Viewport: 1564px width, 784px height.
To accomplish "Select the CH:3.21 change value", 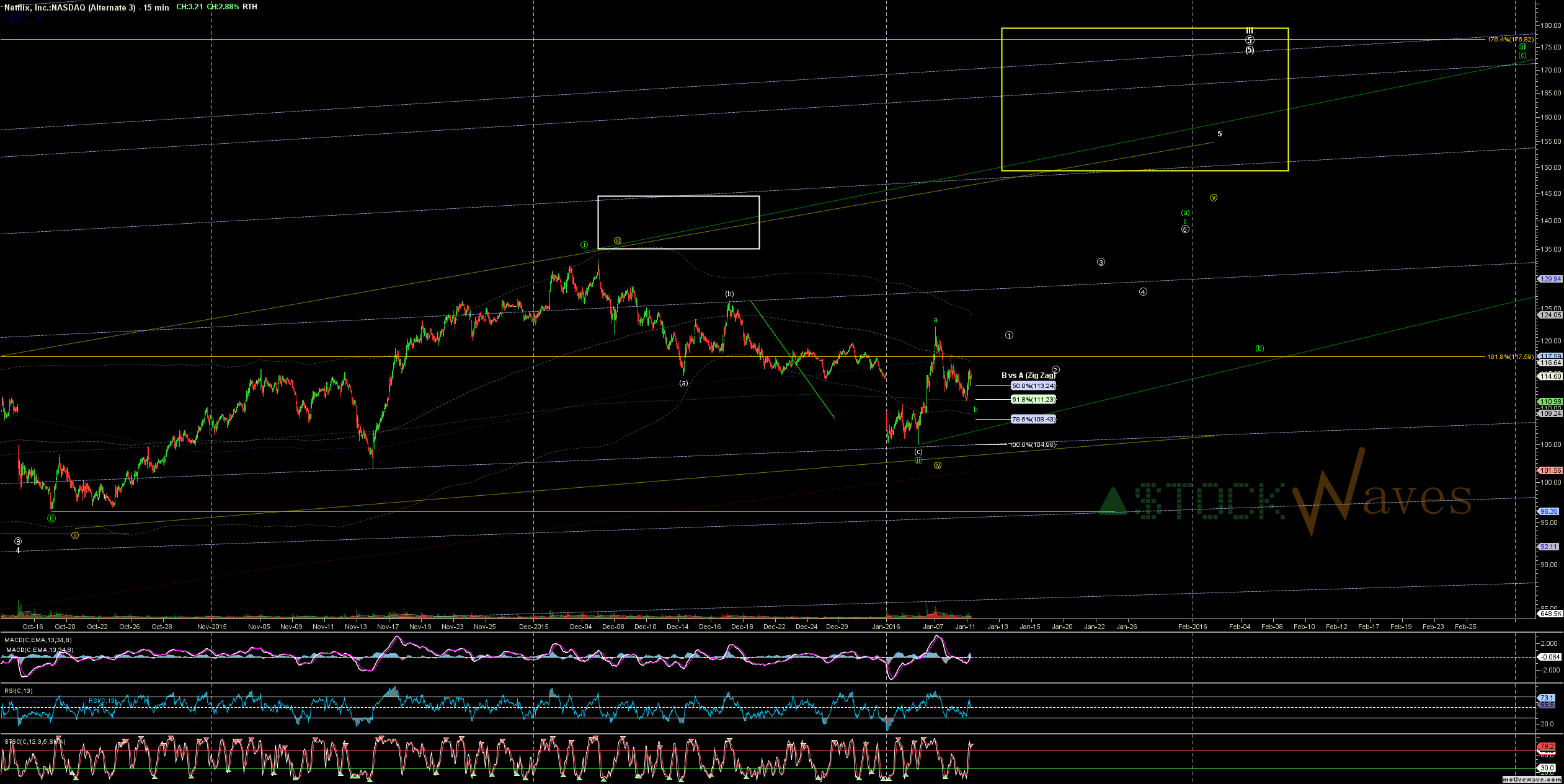I will [190, 7].
